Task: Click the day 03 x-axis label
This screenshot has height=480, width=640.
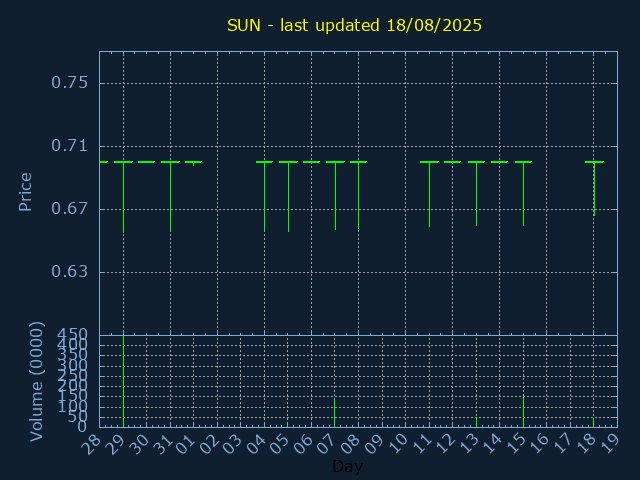Action: point(232,444)
